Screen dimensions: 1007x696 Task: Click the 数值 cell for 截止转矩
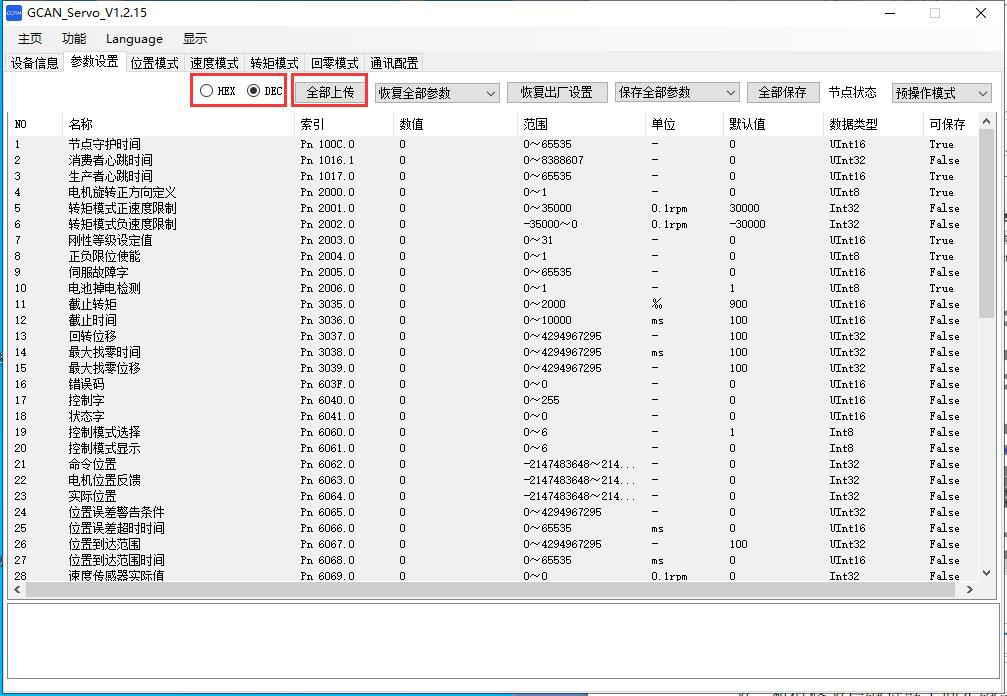pos(403,304)
